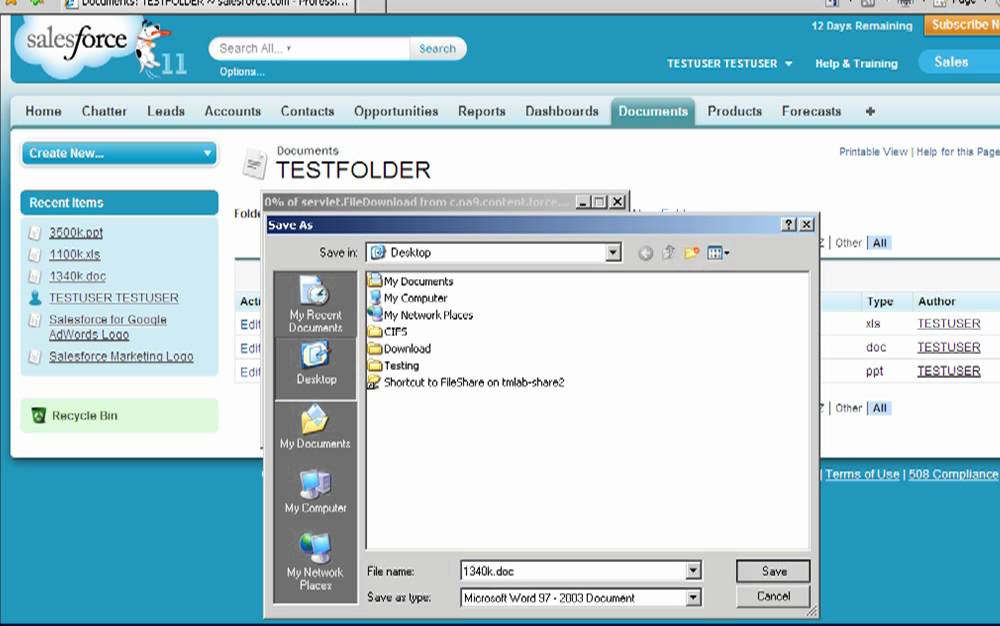Viewport: 1000px width, 626px height.
Task: Open the Sales app menu
Action: tap(959, 62)
